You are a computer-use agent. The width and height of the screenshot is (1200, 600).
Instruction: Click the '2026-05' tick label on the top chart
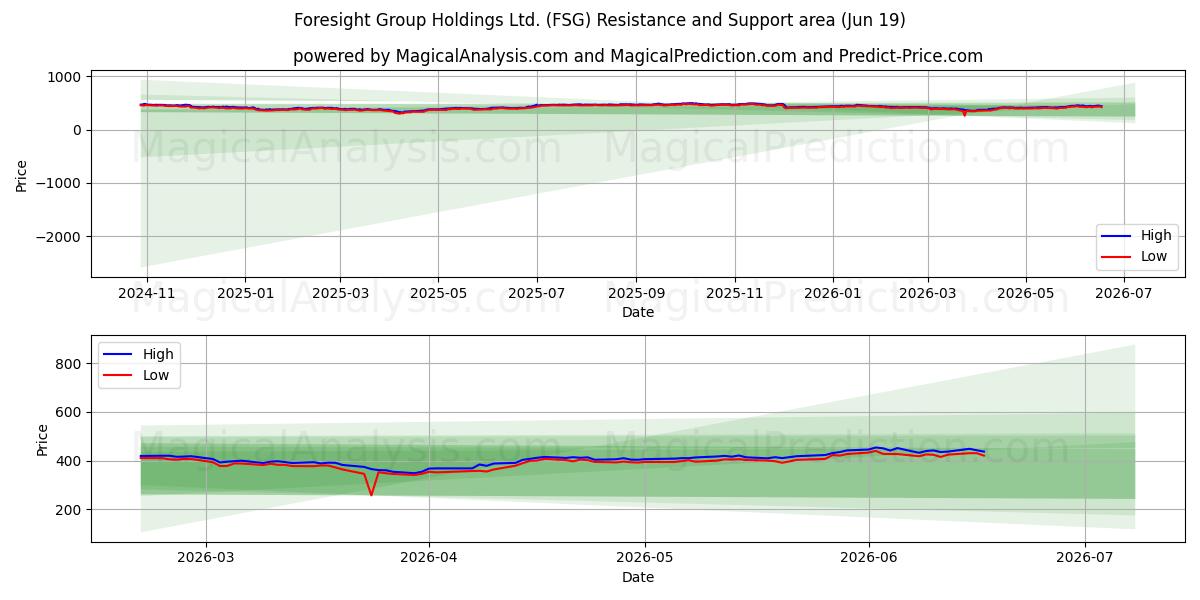(x=1025, y=293)
